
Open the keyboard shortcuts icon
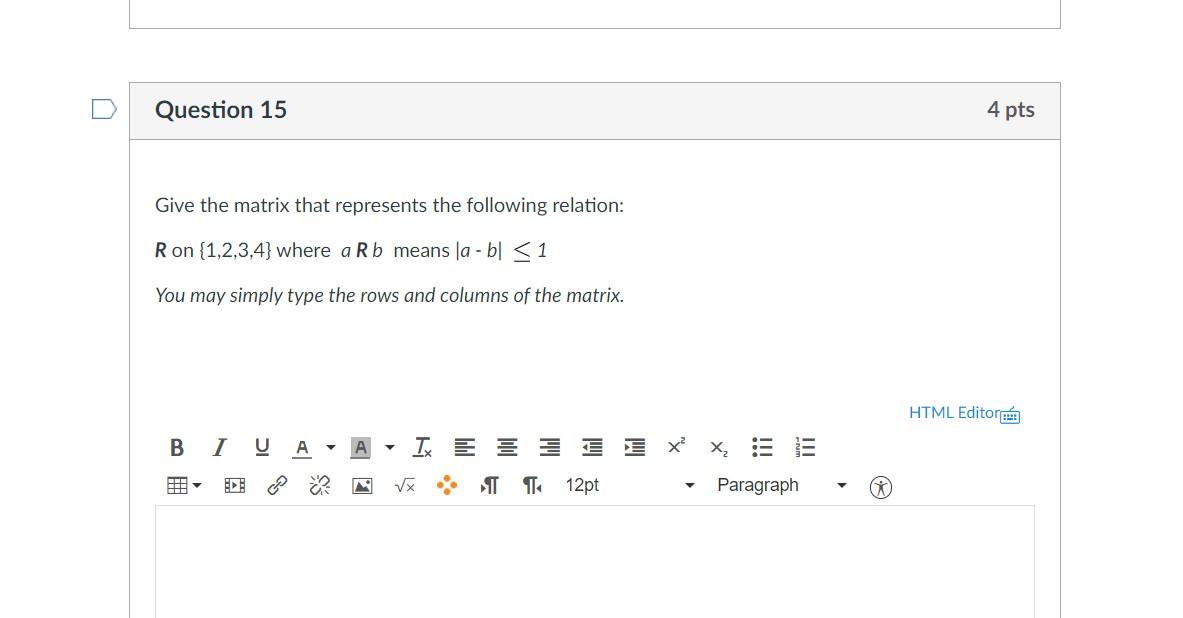(x=1010, y=415)
